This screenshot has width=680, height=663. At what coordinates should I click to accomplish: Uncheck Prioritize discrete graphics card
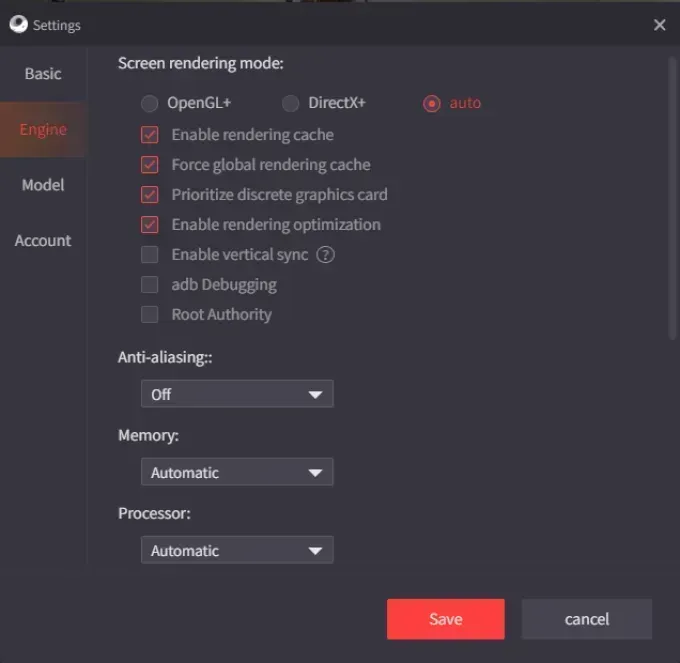pos(150,195)
